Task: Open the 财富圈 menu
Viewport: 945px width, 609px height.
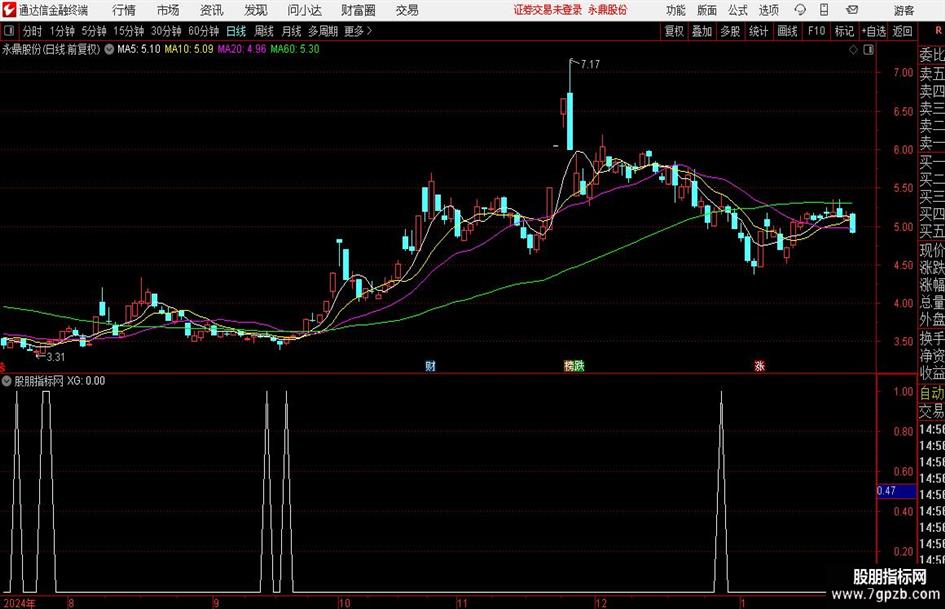Action: 358,10
